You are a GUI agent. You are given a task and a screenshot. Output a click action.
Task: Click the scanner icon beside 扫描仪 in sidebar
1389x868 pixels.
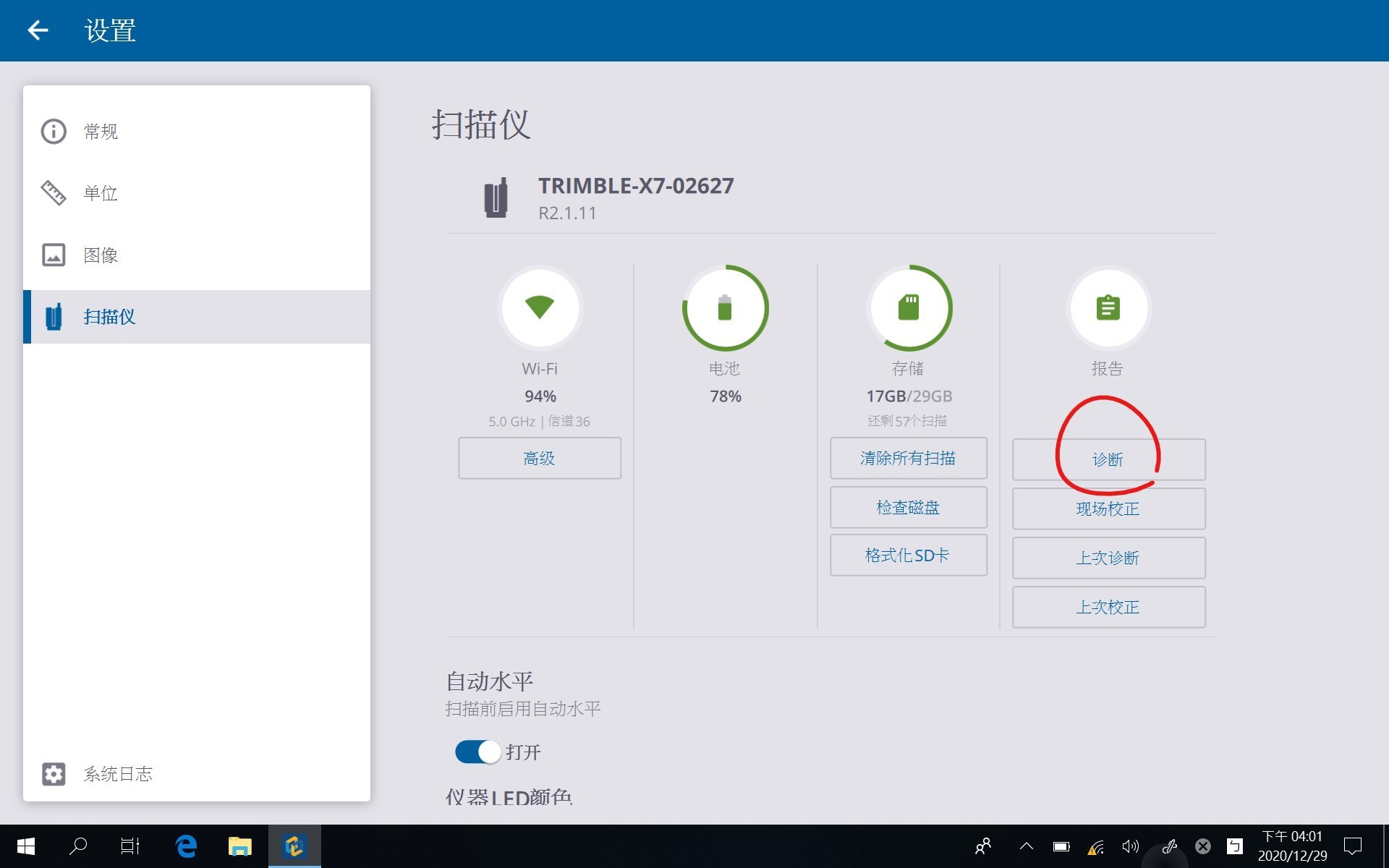[x=54, y=317]
